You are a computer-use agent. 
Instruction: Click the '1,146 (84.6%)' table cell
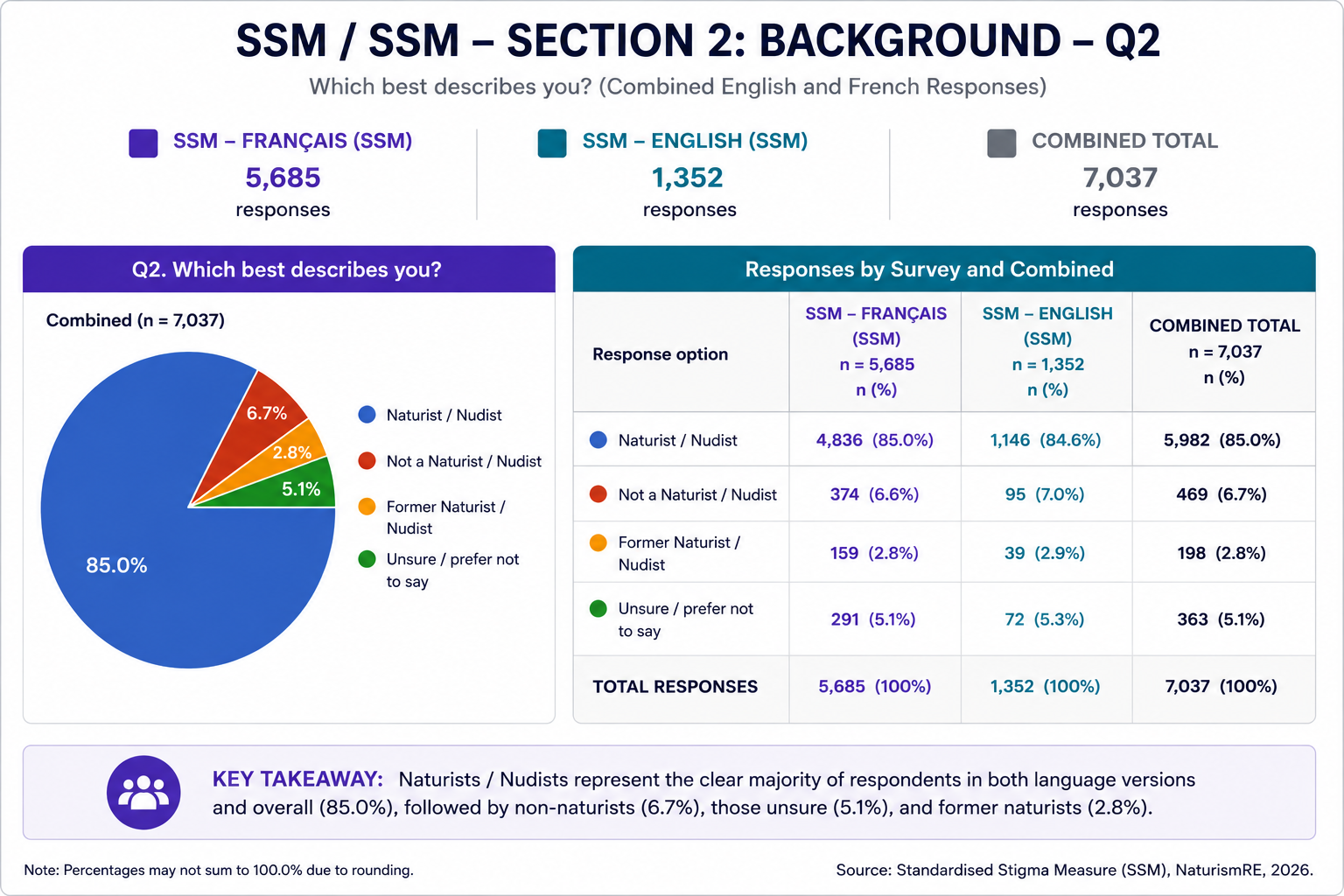pos(1046,440)
